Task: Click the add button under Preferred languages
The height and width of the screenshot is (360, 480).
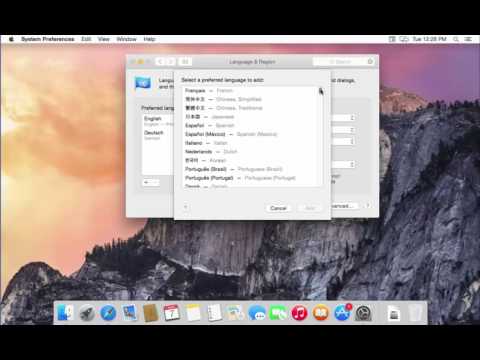Action: coord(147,182)
